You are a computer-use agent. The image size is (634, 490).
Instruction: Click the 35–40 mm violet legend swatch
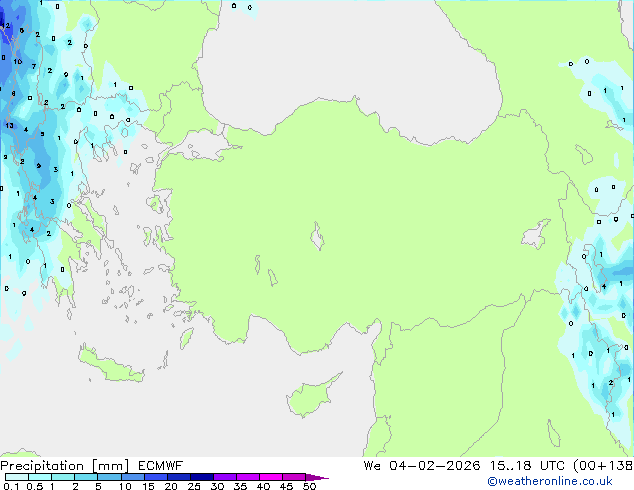247,477
